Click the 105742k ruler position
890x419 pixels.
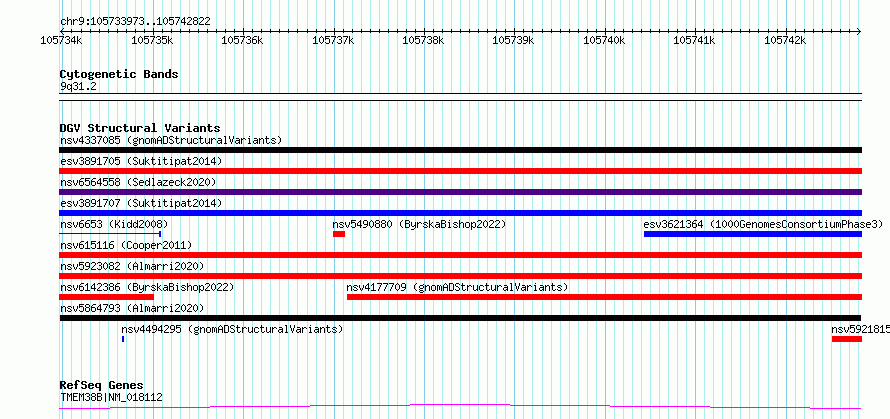pyautogui.click(x=786, y=40)
